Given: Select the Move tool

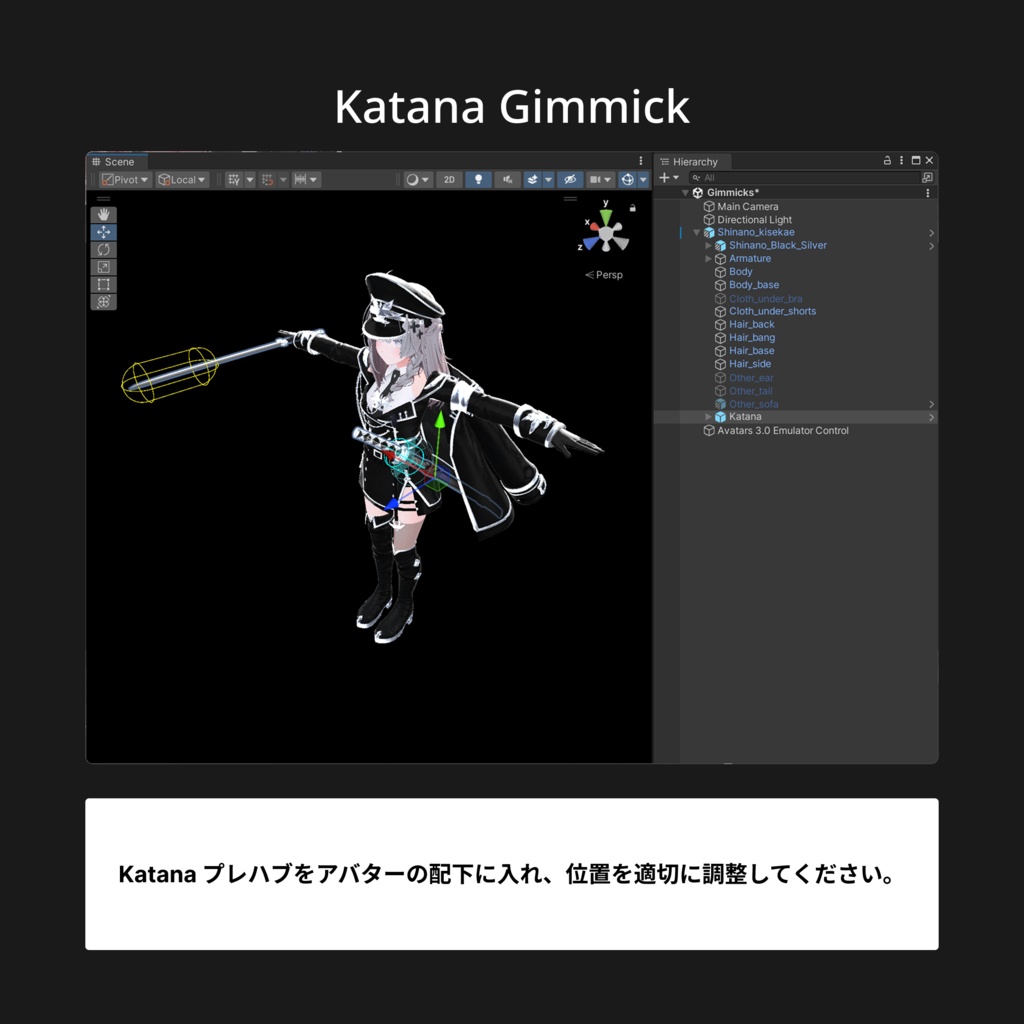Looking at the screenshot, I should [103, 232].
